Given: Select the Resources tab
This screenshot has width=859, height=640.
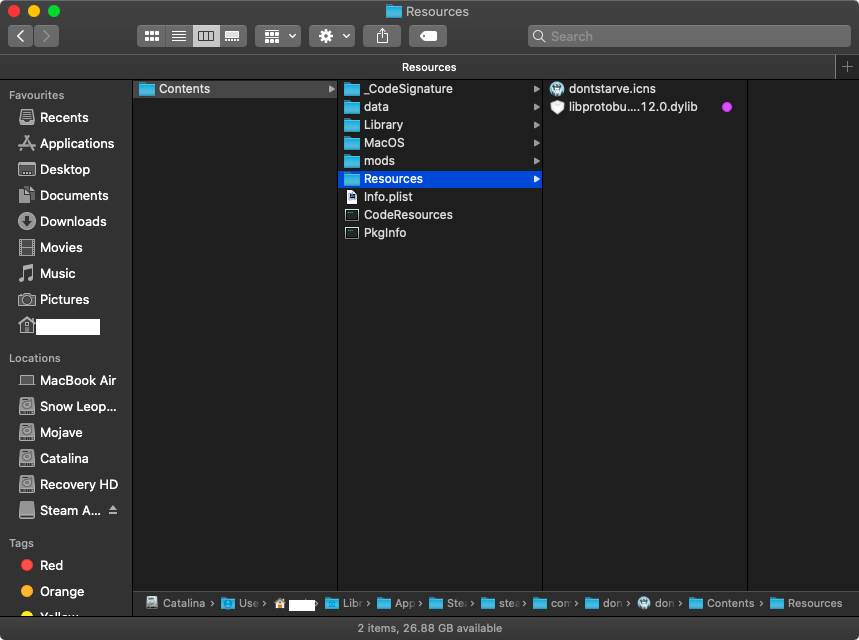Looking at the screenshot, I should (x=429, y=67).
